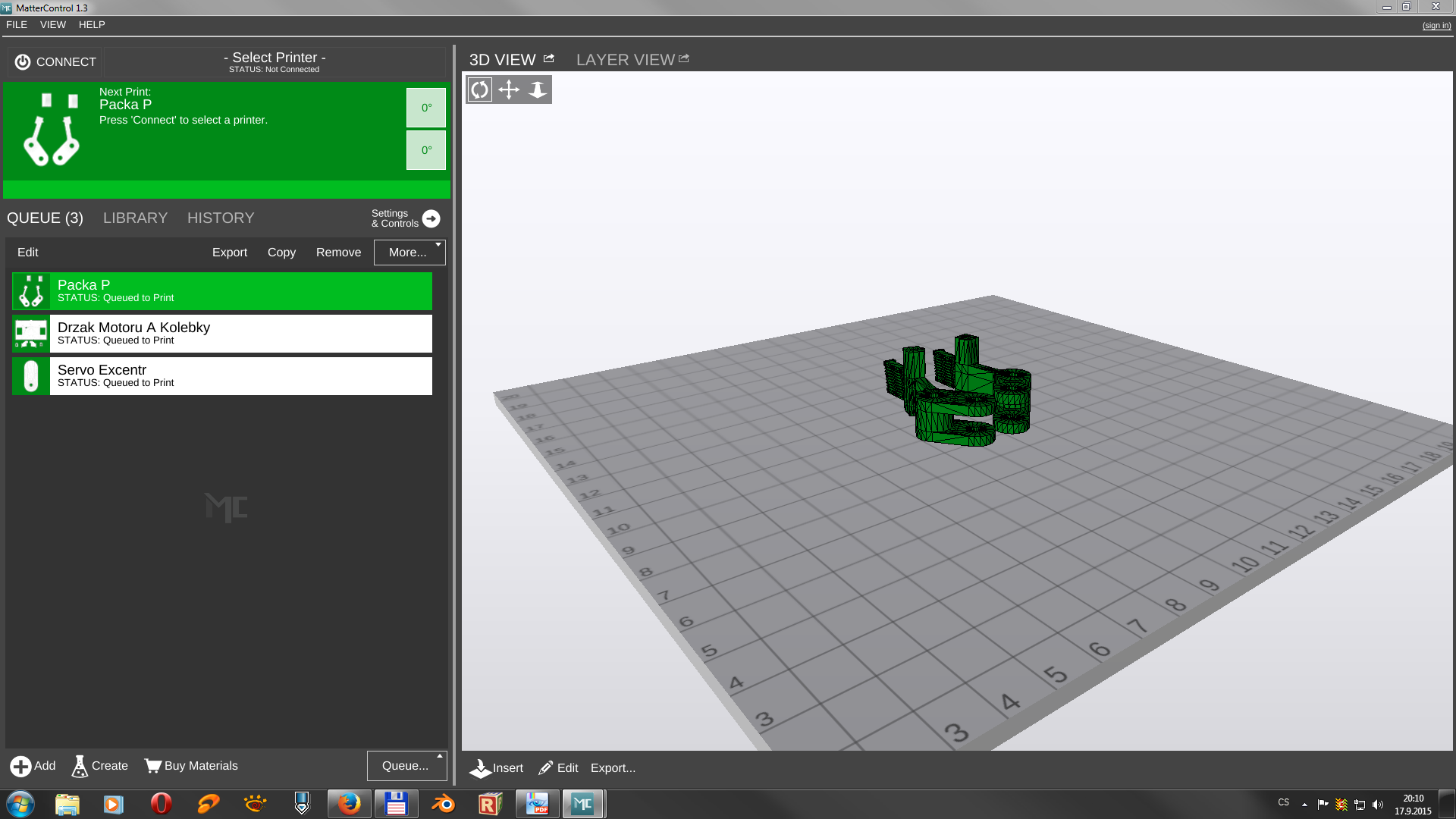
Task: Expand the More... dropdown
Action: click(409, 253)
